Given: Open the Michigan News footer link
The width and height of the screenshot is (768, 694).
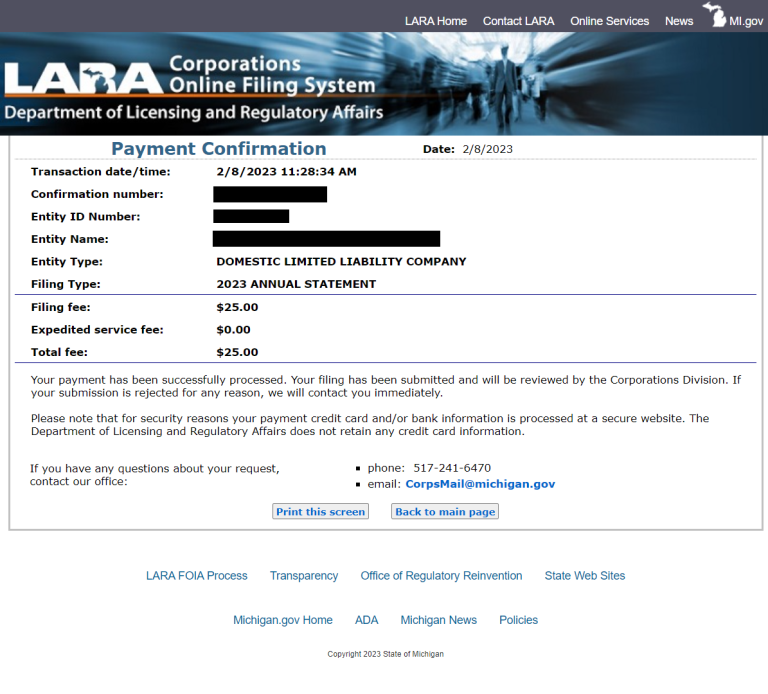Looking at the screenshot, I should [438, 620].
